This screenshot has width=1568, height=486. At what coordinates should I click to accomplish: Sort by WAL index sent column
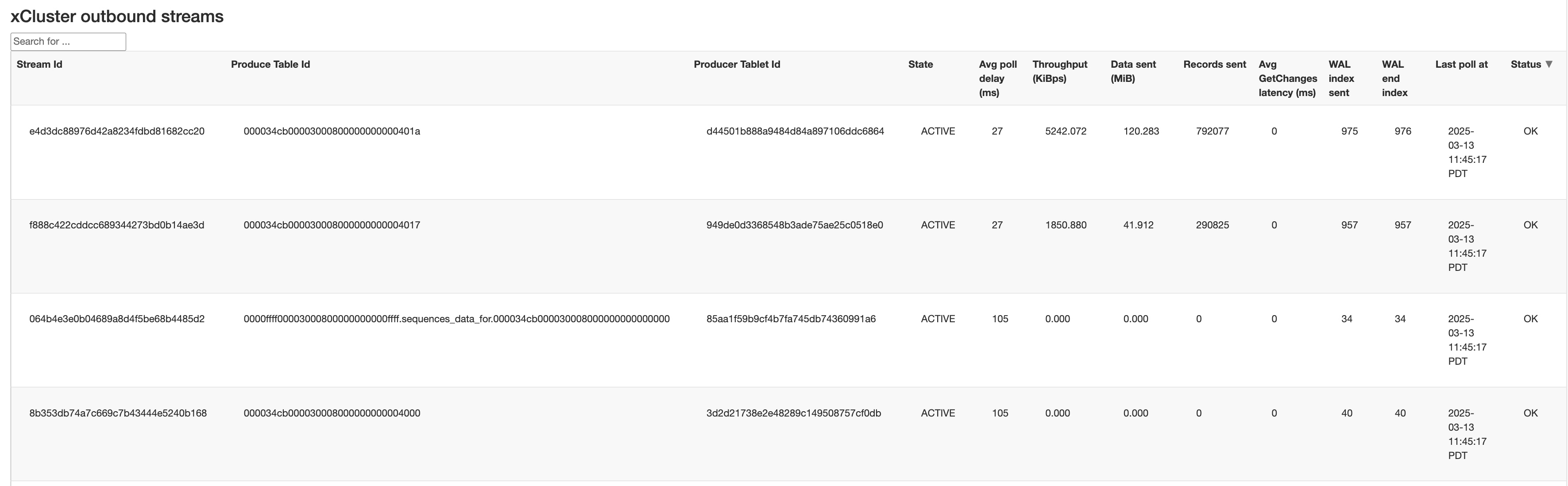1341,78
